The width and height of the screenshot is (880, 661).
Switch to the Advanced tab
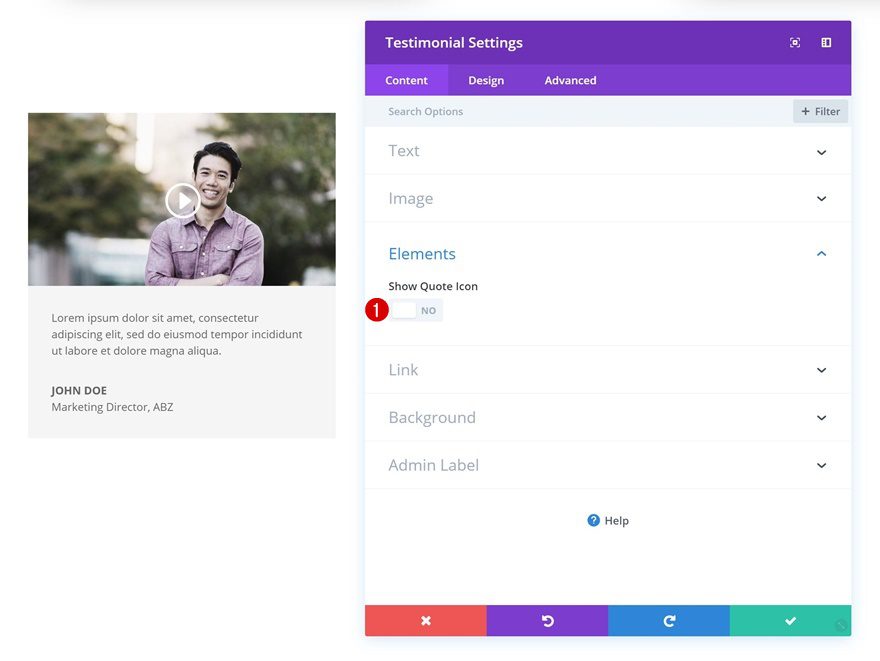point(569,80)
